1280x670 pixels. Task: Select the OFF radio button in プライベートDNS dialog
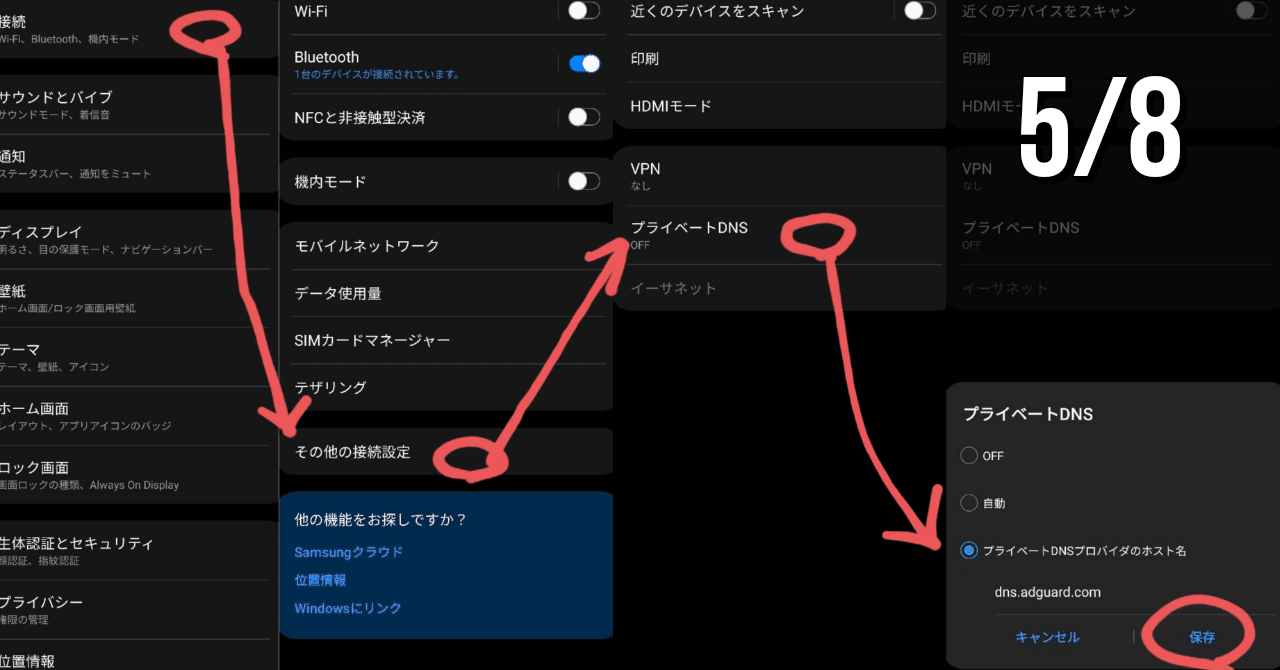click(968, 456)
